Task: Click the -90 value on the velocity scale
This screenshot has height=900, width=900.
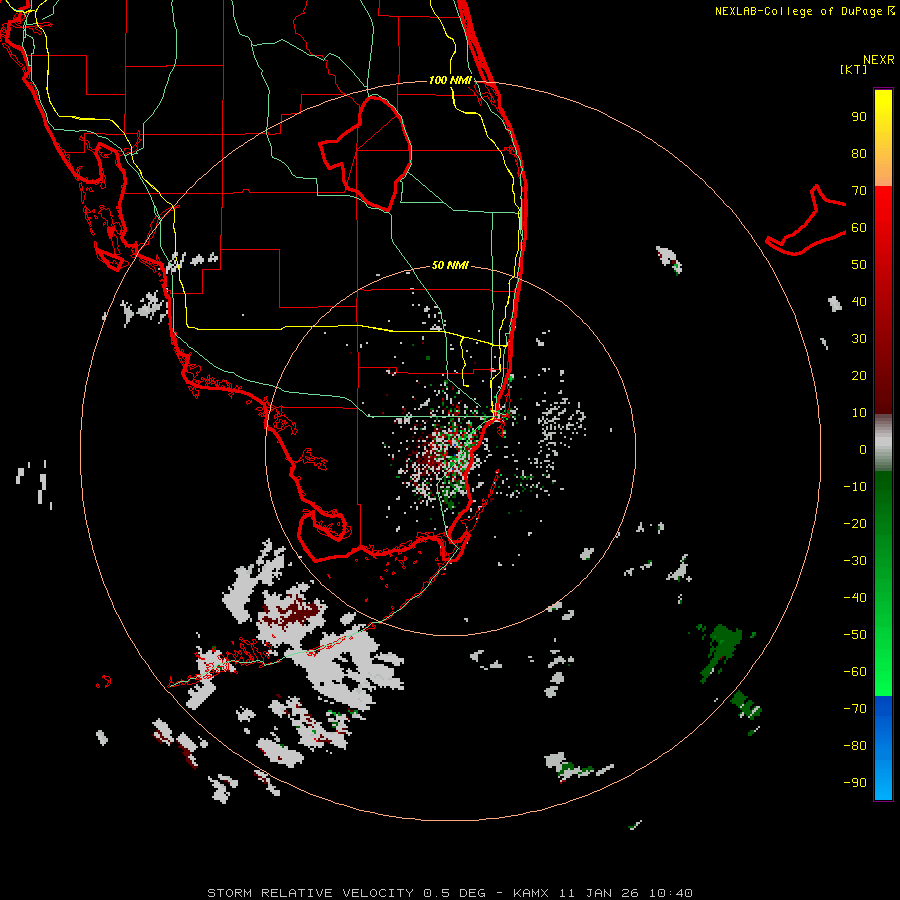Action: click(x=855, y=783)
